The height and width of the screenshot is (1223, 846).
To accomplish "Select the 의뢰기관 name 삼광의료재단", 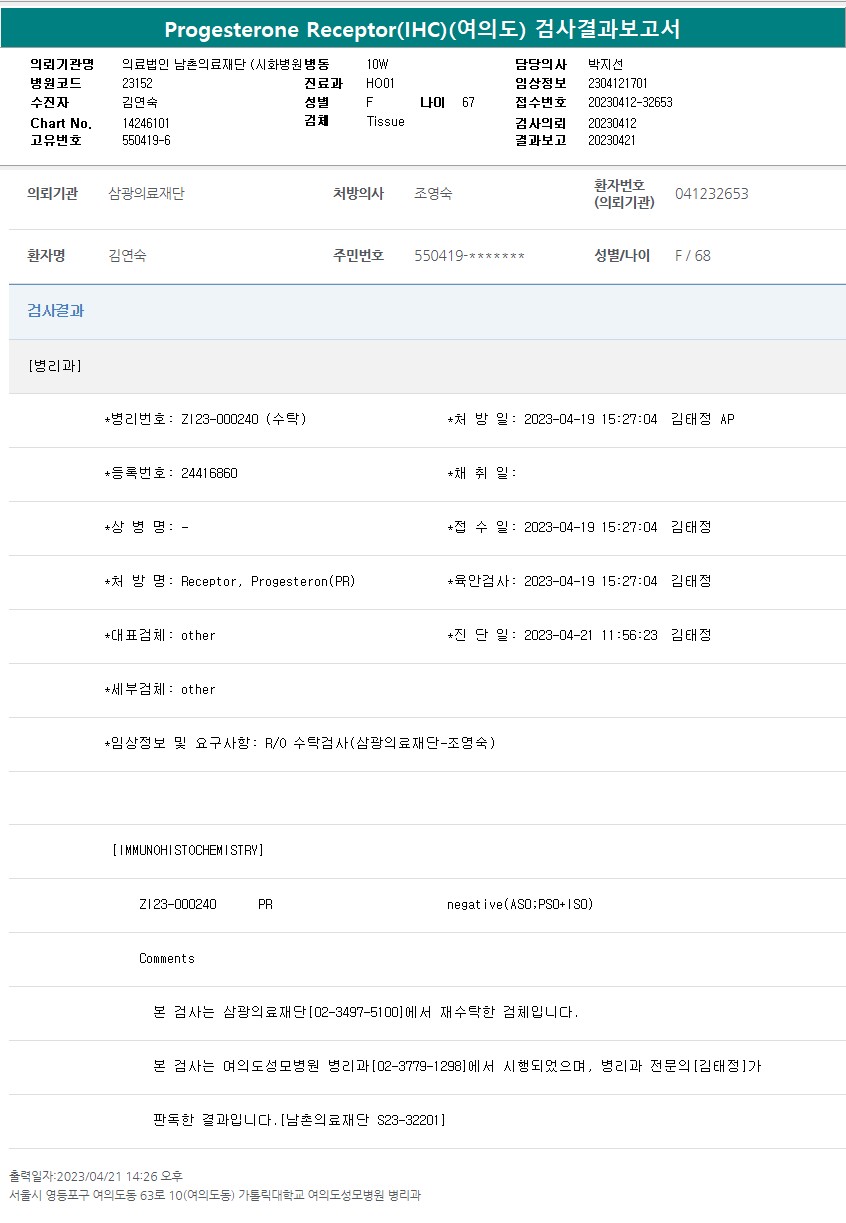I will (146, 194).
